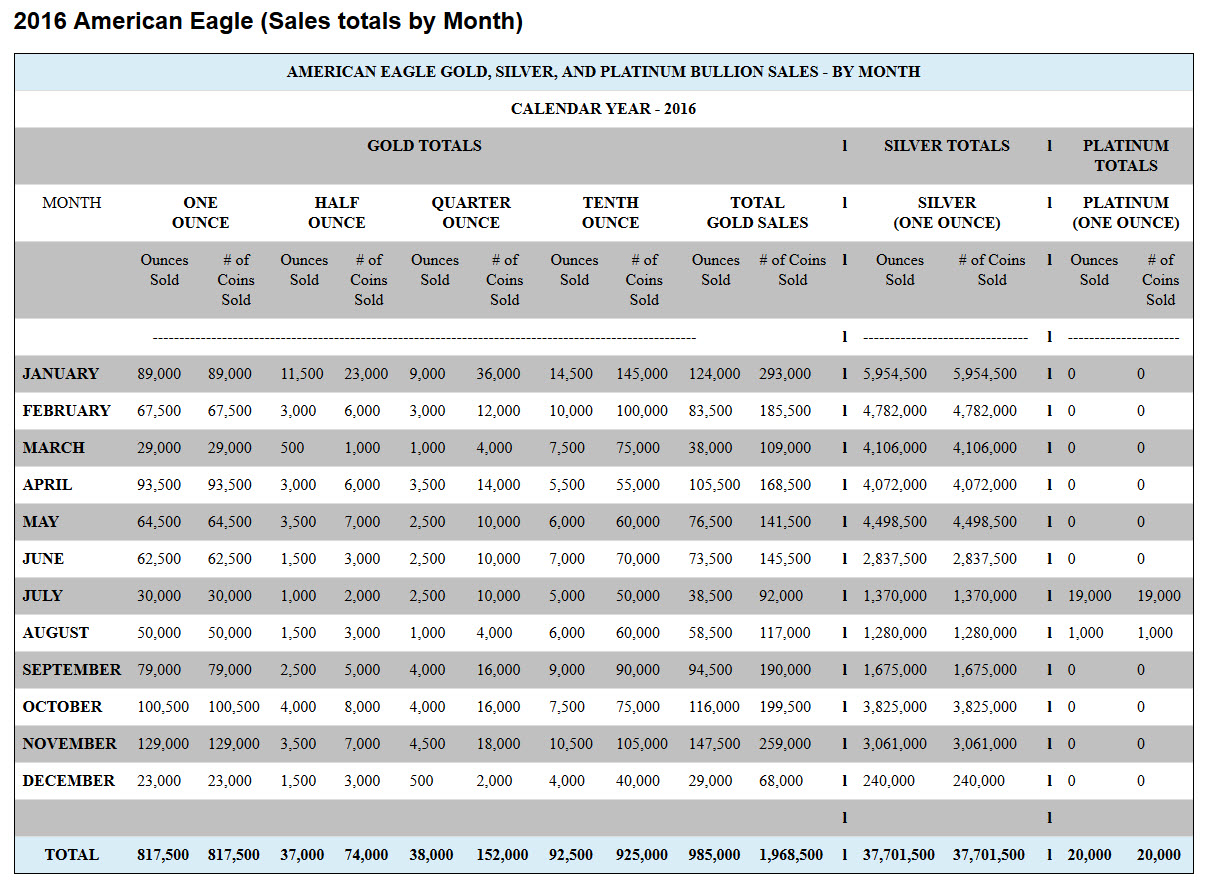Click the NOVEMBER row label
This screenshot has width=1206, height=883.
click(x=69, y=744)
